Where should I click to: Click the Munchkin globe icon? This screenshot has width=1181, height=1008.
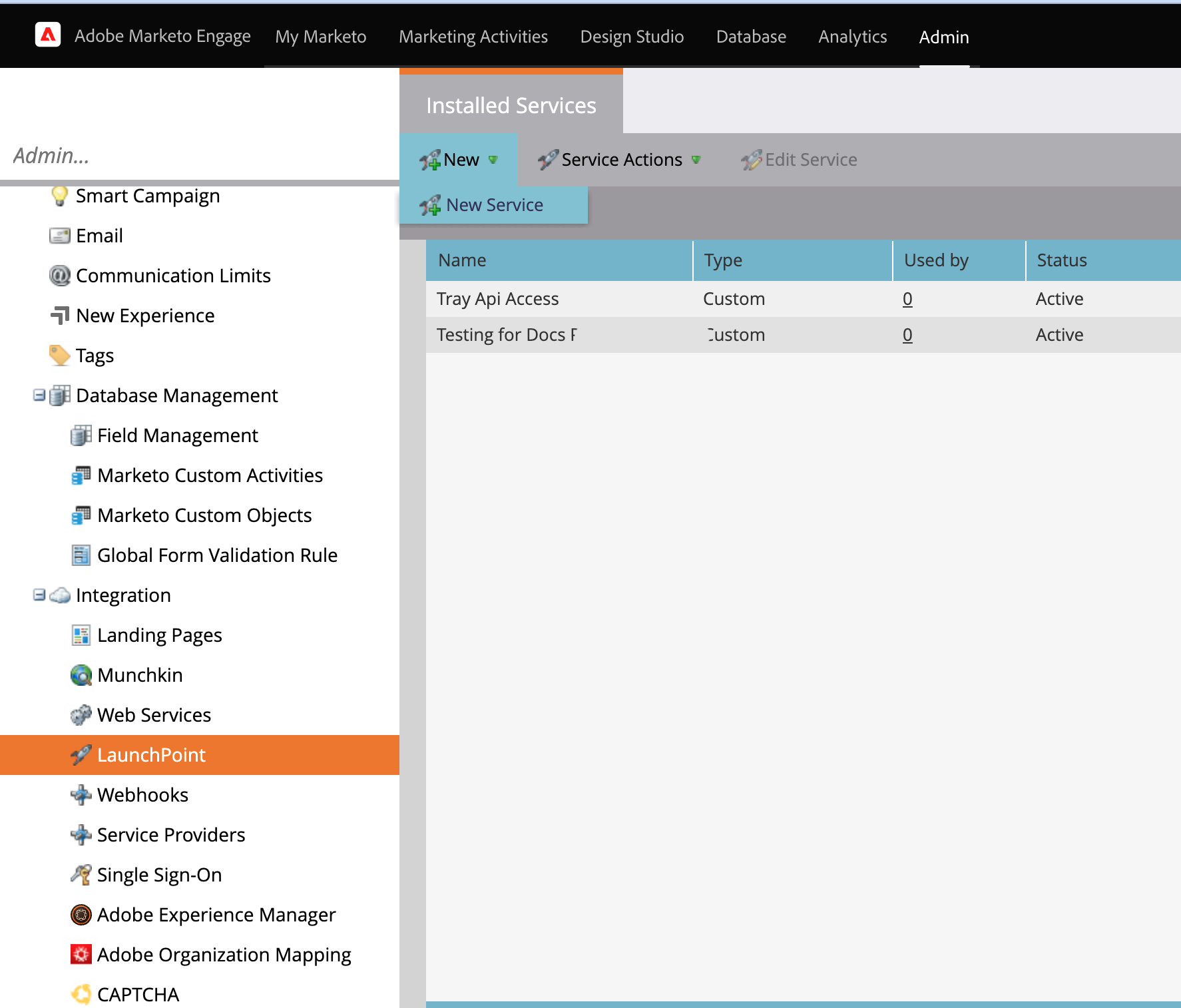[x=81, y=675]
